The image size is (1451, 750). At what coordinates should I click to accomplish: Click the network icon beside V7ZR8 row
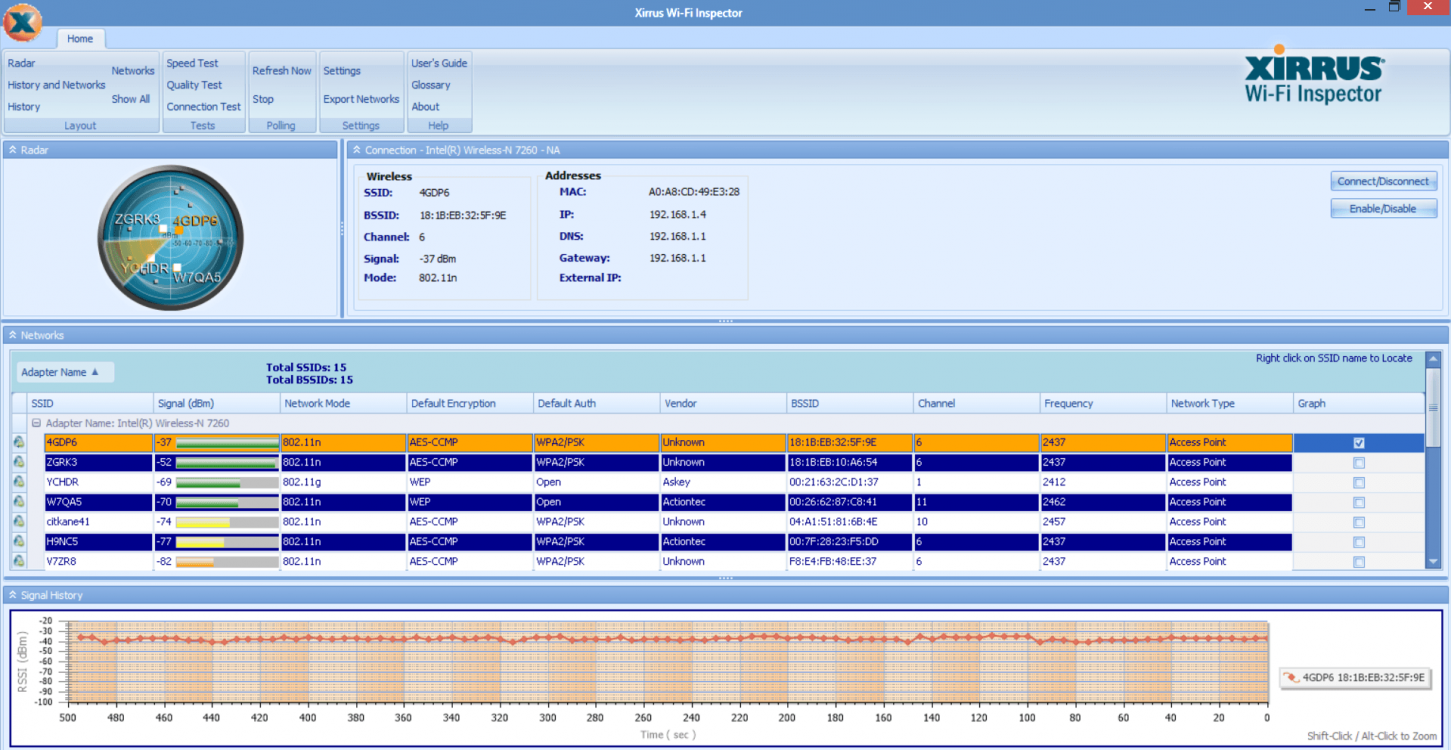point(19,562)
